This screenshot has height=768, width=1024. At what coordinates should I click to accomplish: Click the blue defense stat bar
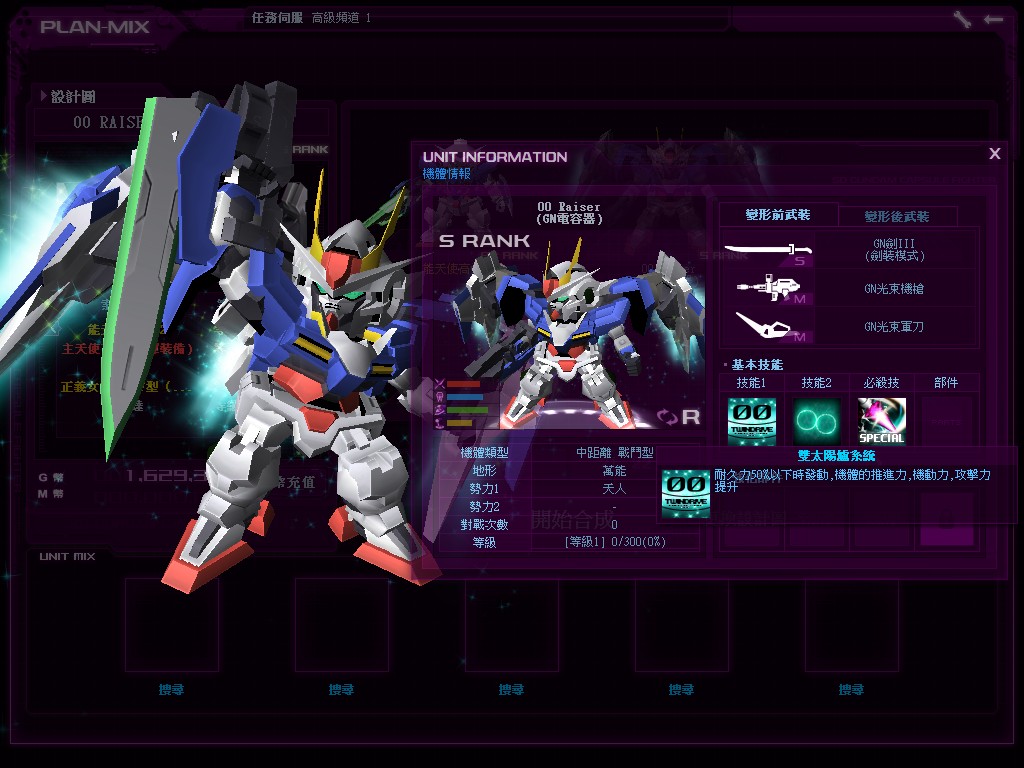(x=466, y=397)
